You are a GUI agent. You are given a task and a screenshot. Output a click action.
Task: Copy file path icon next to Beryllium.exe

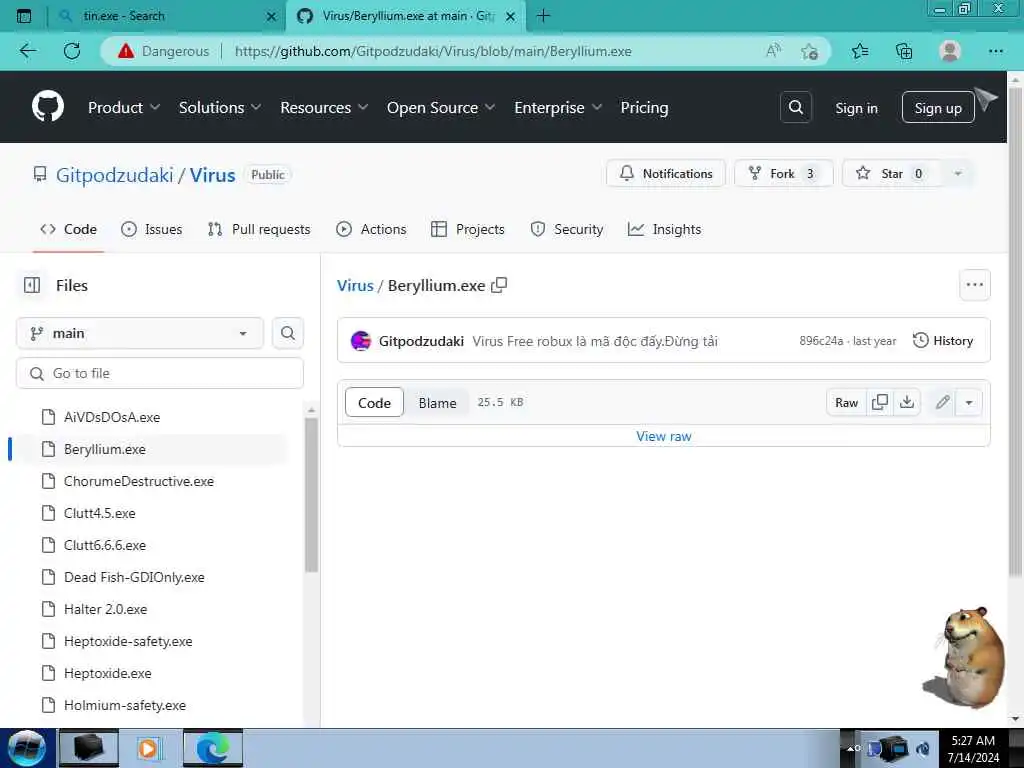499,285
